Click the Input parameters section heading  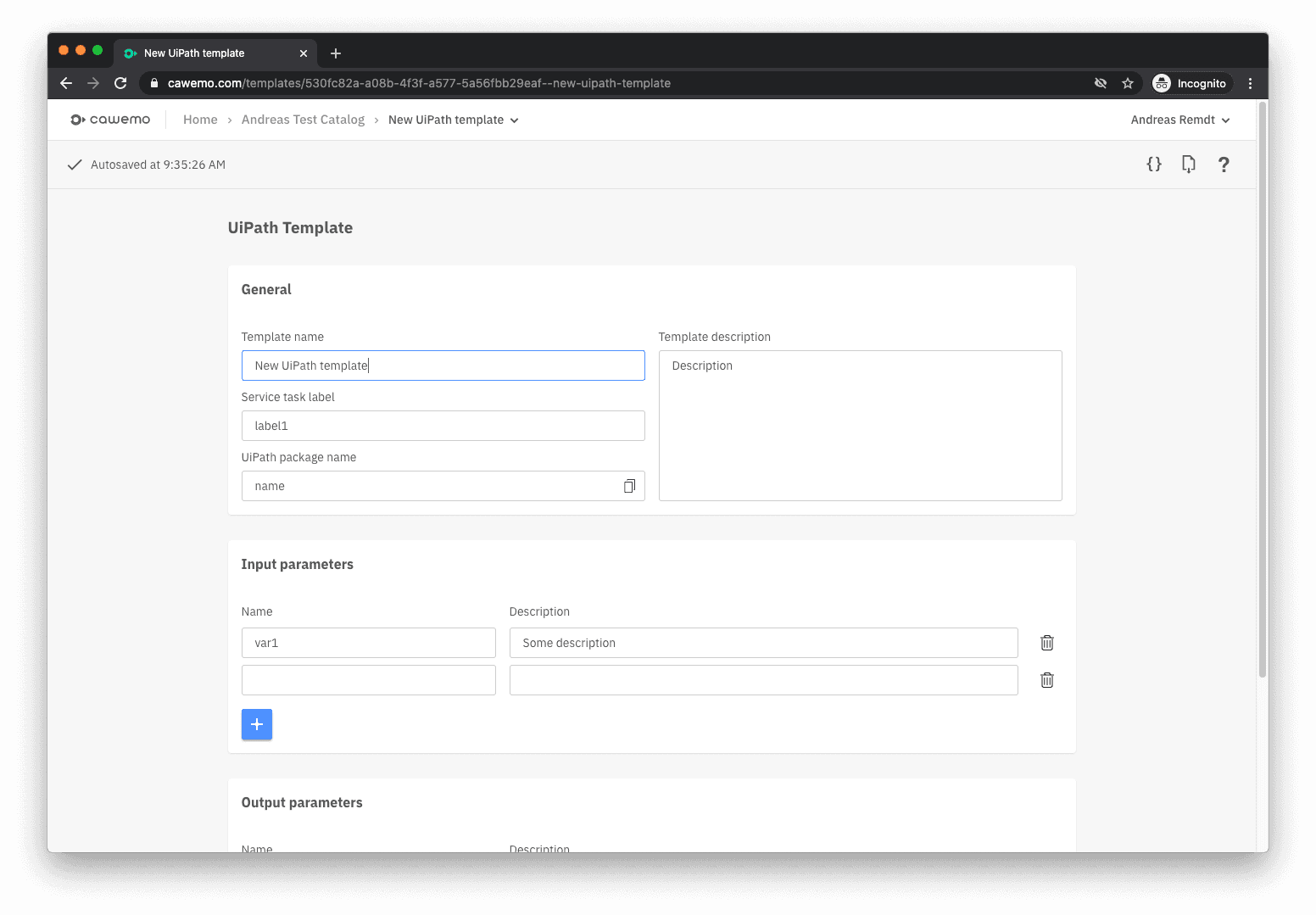297,564
